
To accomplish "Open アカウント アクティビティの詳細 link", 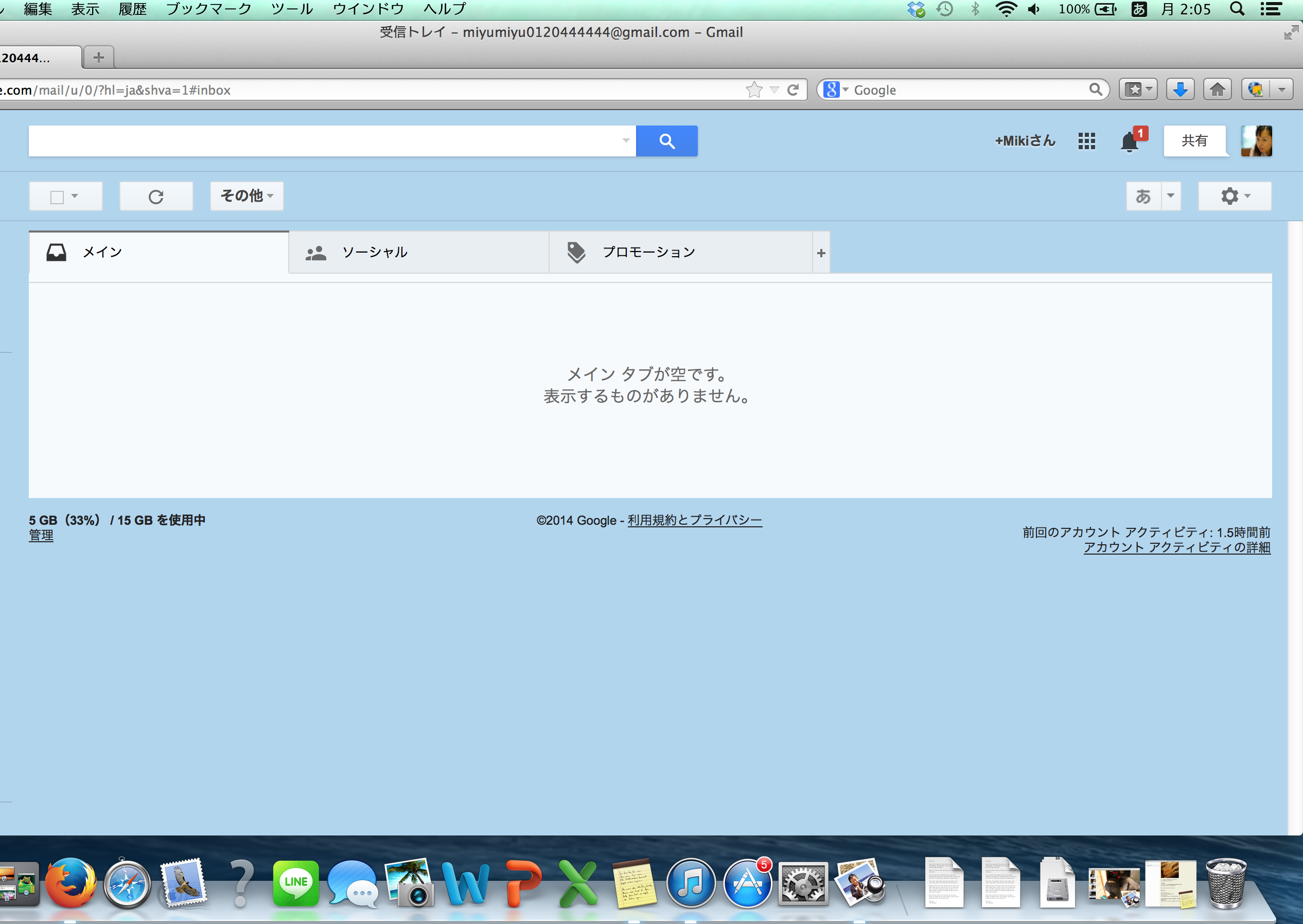I will pos(1176,547).
